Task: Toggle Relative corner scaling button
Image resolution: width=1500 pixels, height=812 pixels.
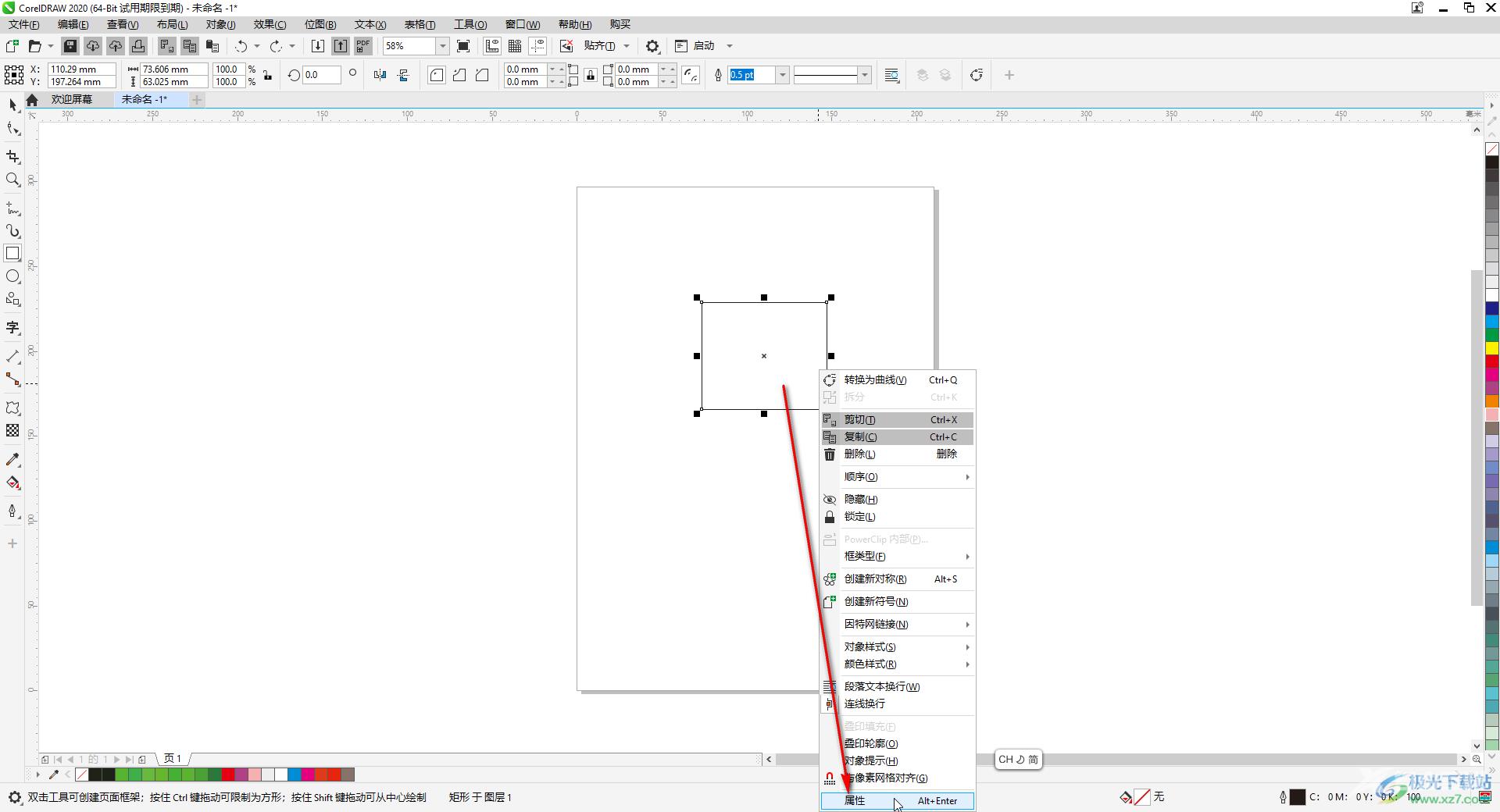Action: (x=691, y=75)
